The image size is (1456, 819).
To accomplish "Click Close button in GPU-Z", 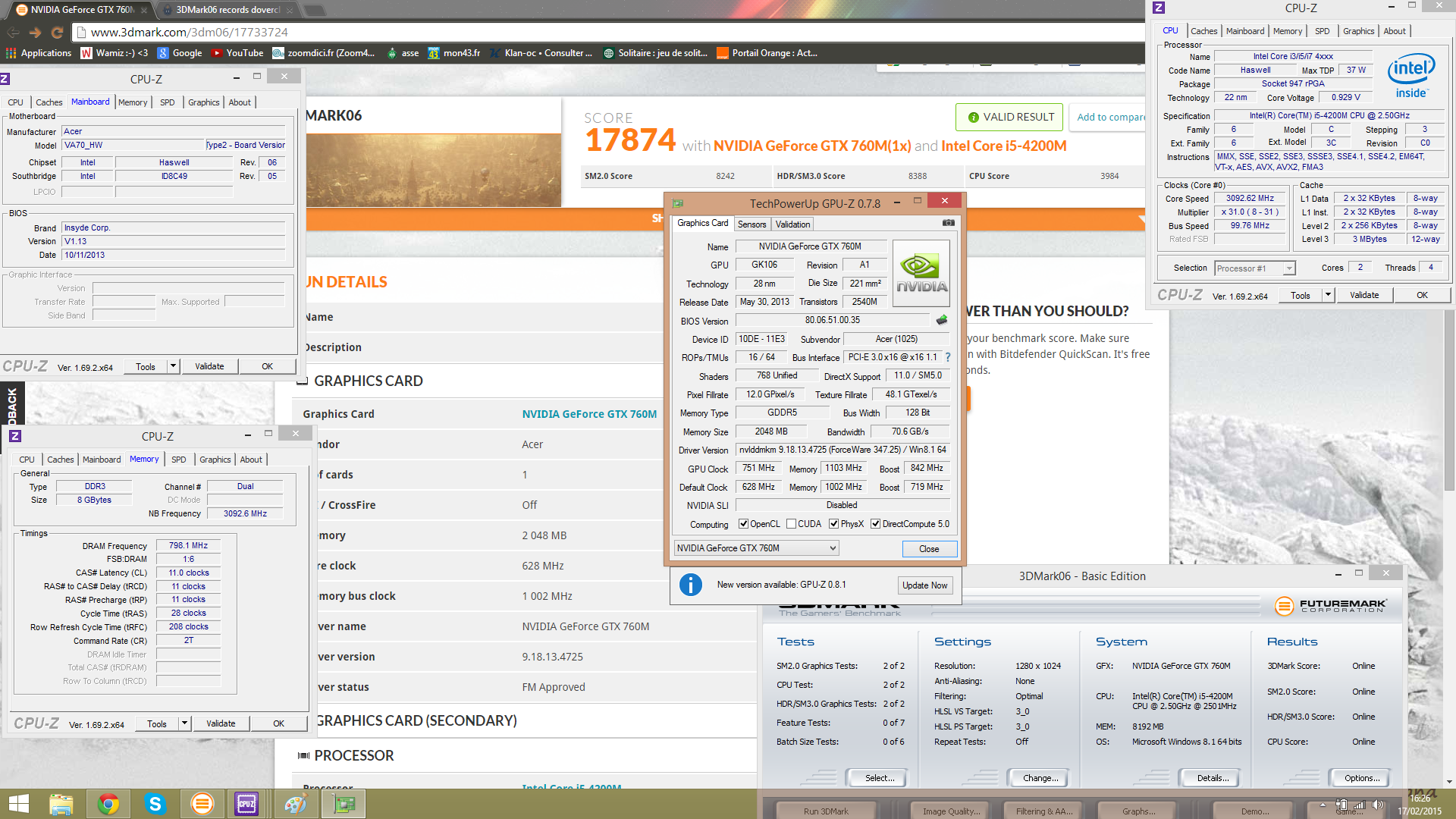I will pyautogui.click(x=929, y=549).
